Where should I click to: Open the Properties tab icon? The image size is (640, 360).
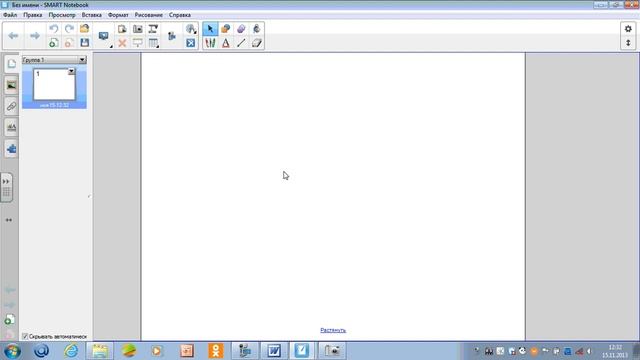pos(11,128)
